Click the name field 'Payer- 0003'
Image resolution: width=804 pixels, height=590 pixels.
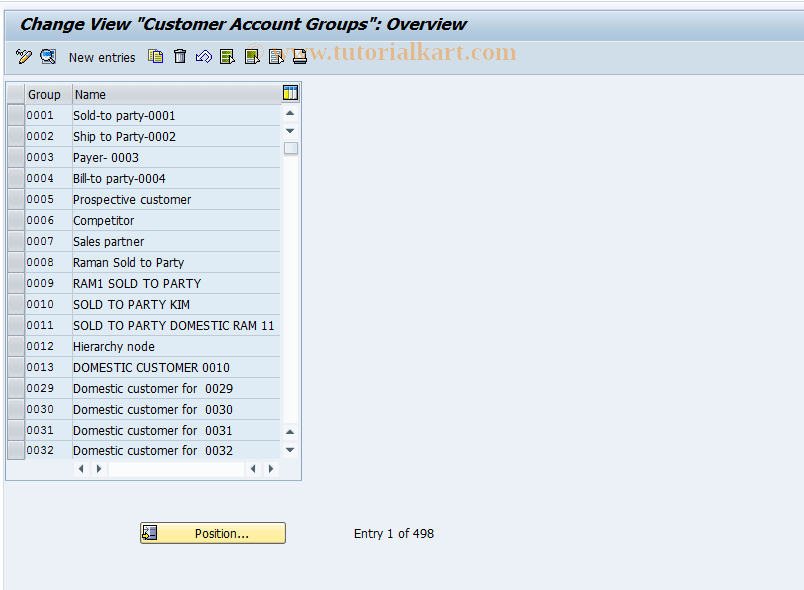[x=176, y=157]
